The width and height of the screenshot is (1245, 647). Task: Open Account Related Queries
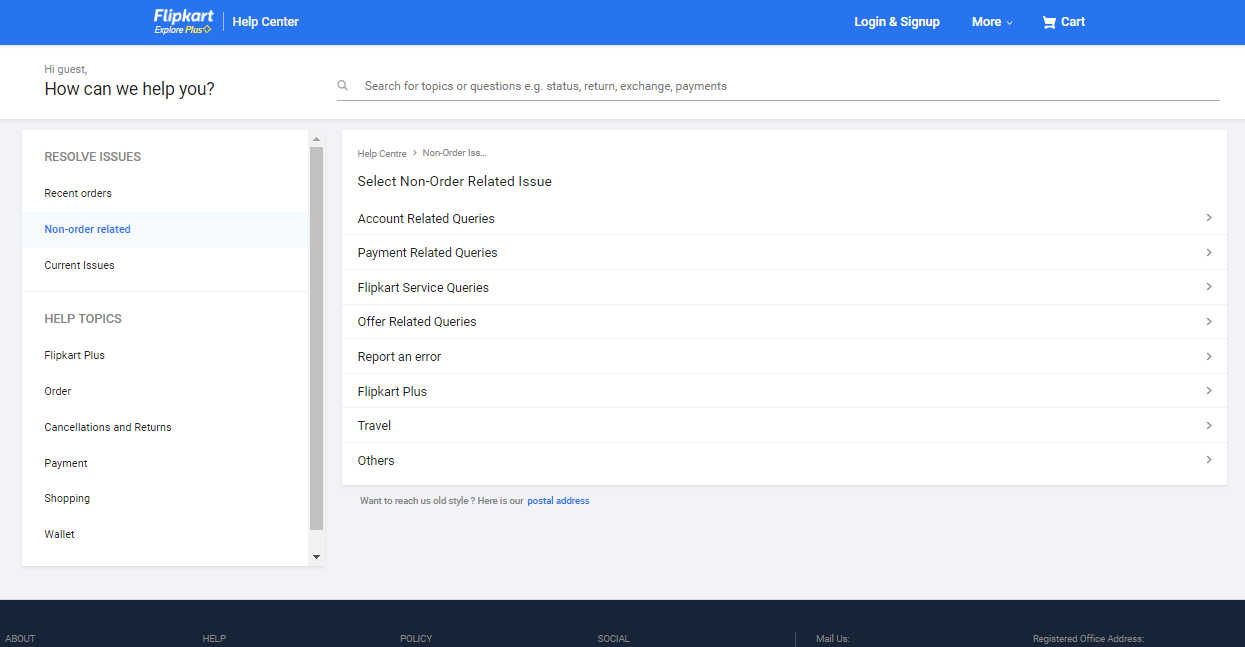click(x=784, y=218)
